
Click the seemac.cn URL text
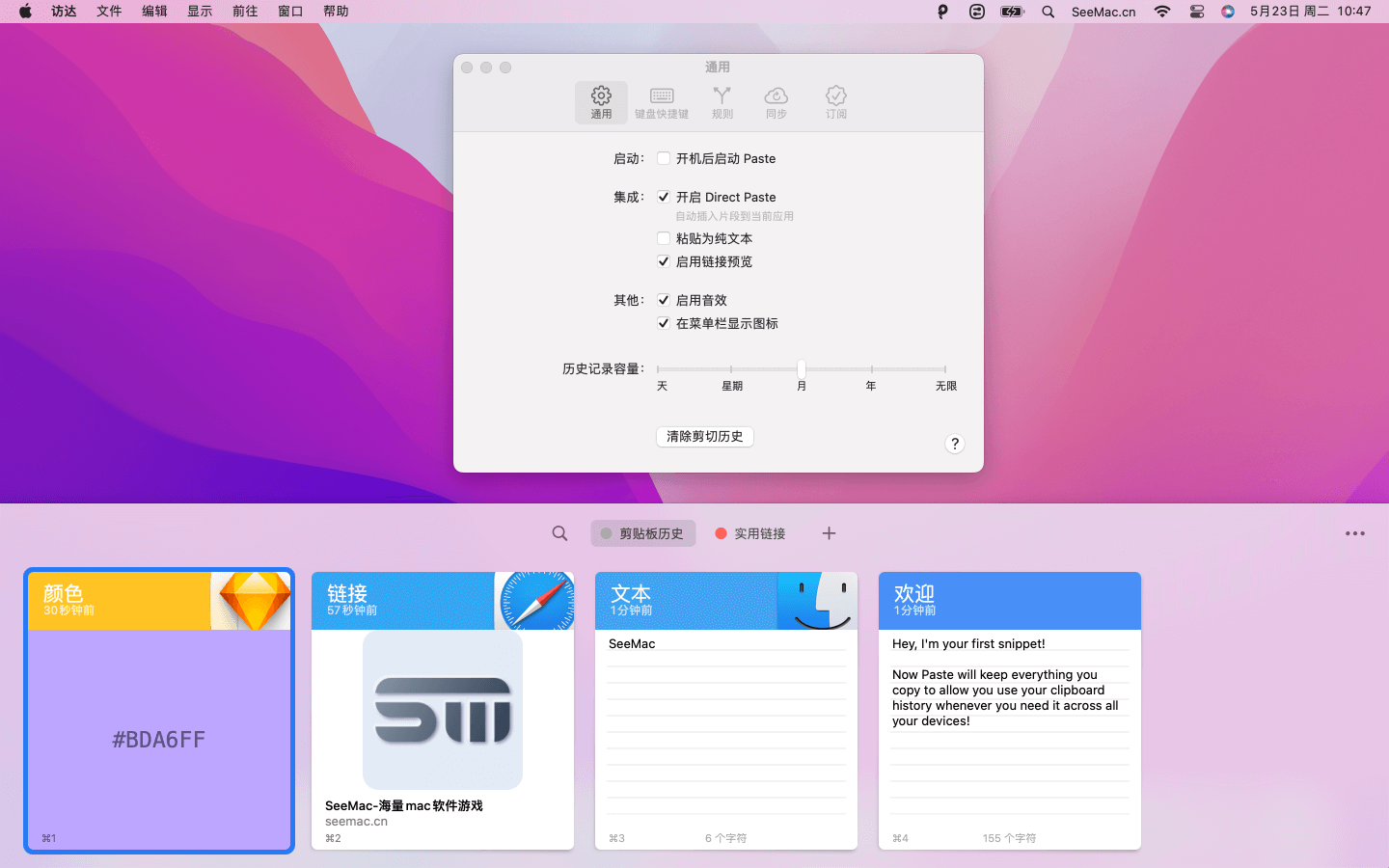356,822
